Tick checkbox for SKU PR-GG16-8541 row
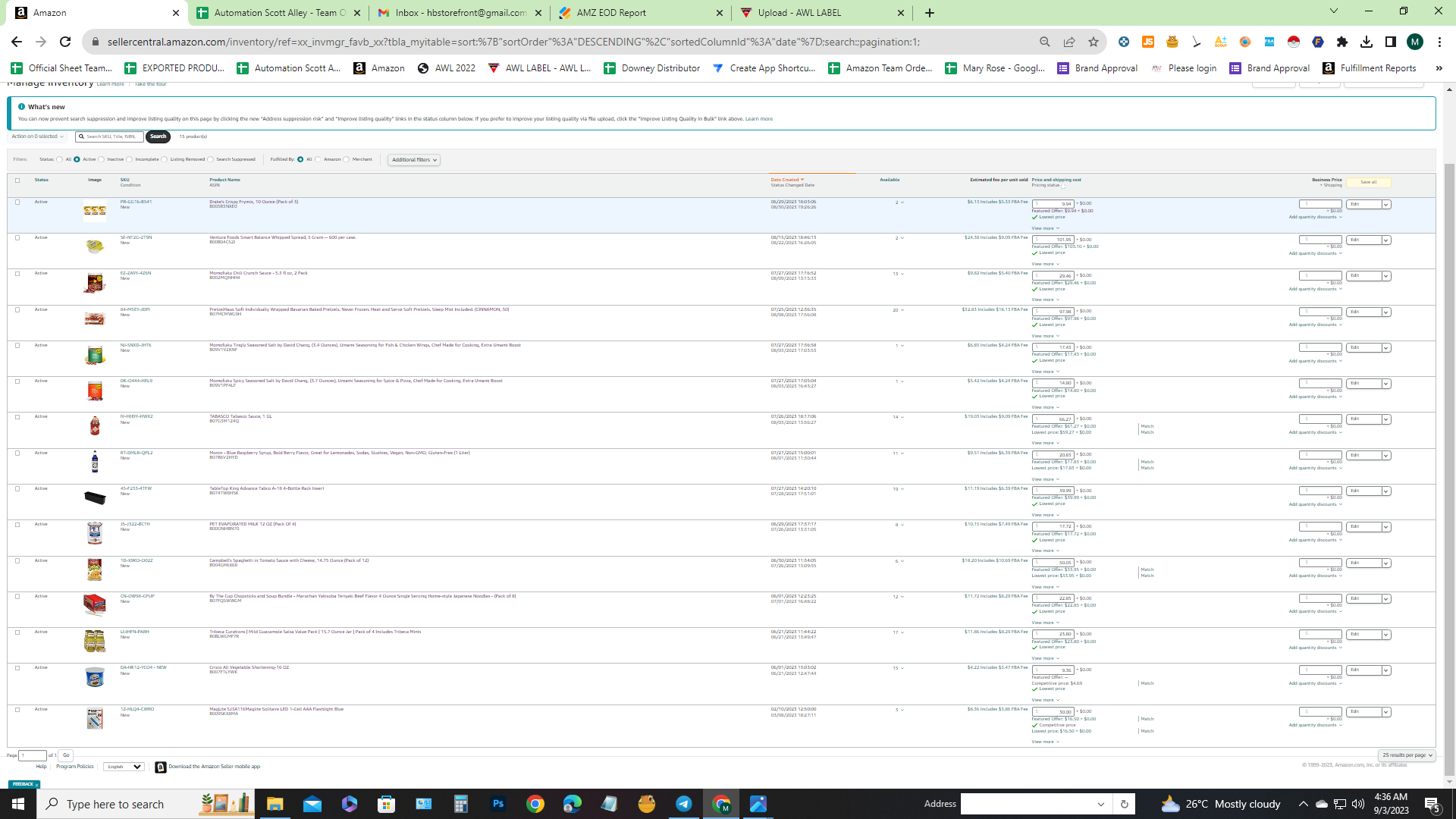This screenshot has height=819, width=1456. tap(17, 202)
